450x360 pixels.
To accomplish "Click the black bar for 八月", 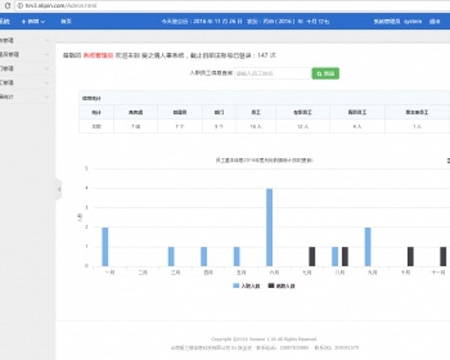I will 345,256.
